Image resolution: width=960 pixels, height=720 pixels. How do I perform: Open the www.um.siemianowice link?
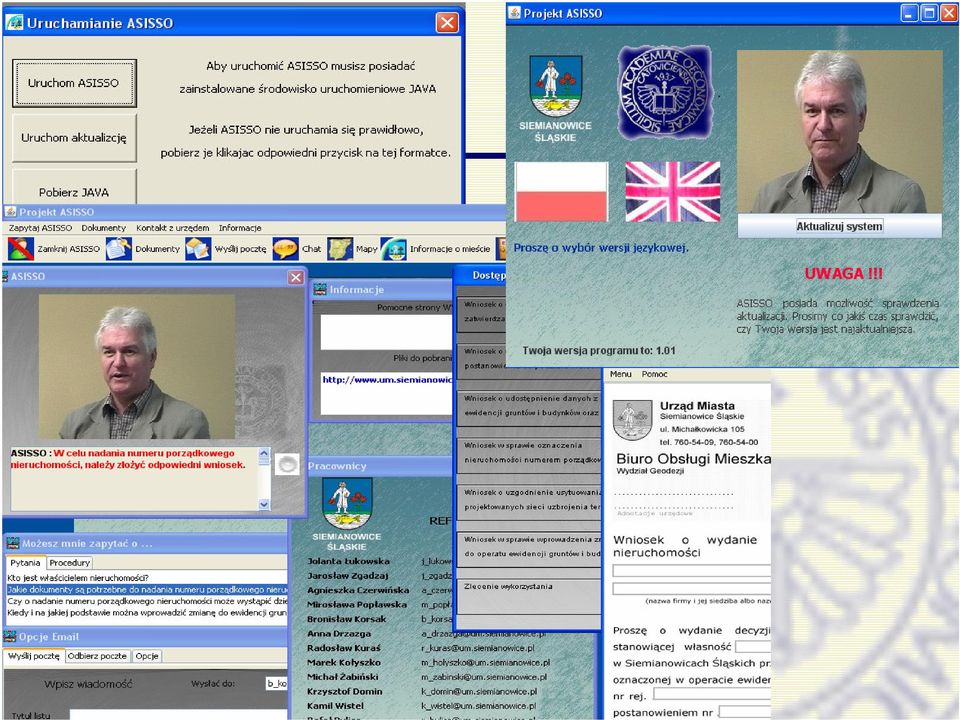click(387, 380)
